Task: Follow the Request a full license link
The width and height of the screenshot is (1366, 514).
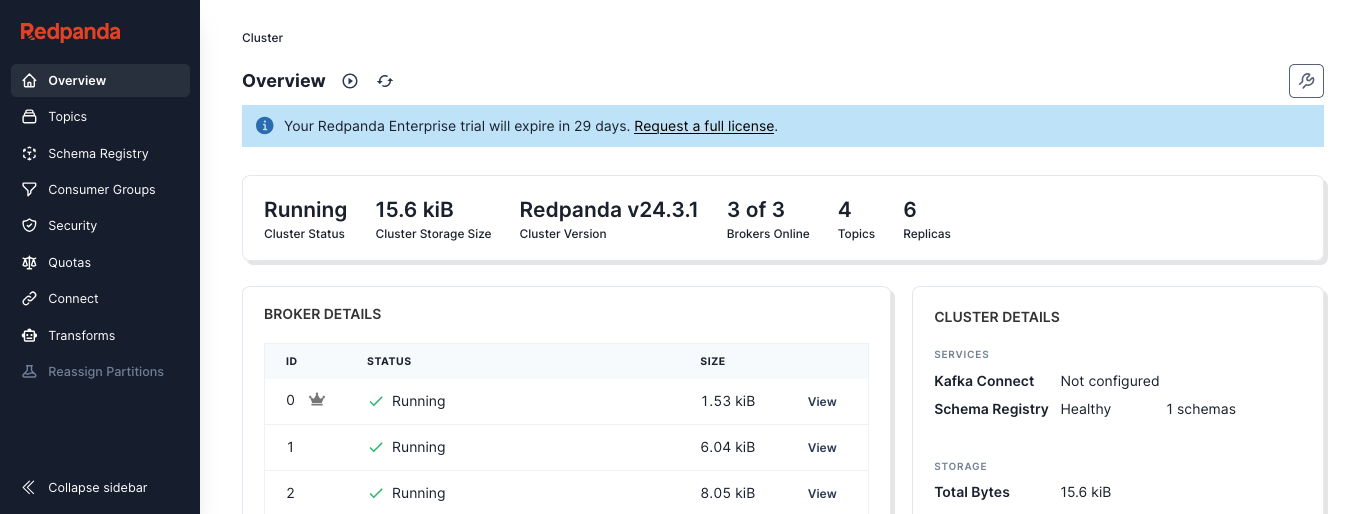Action: (x=704, y=126)
